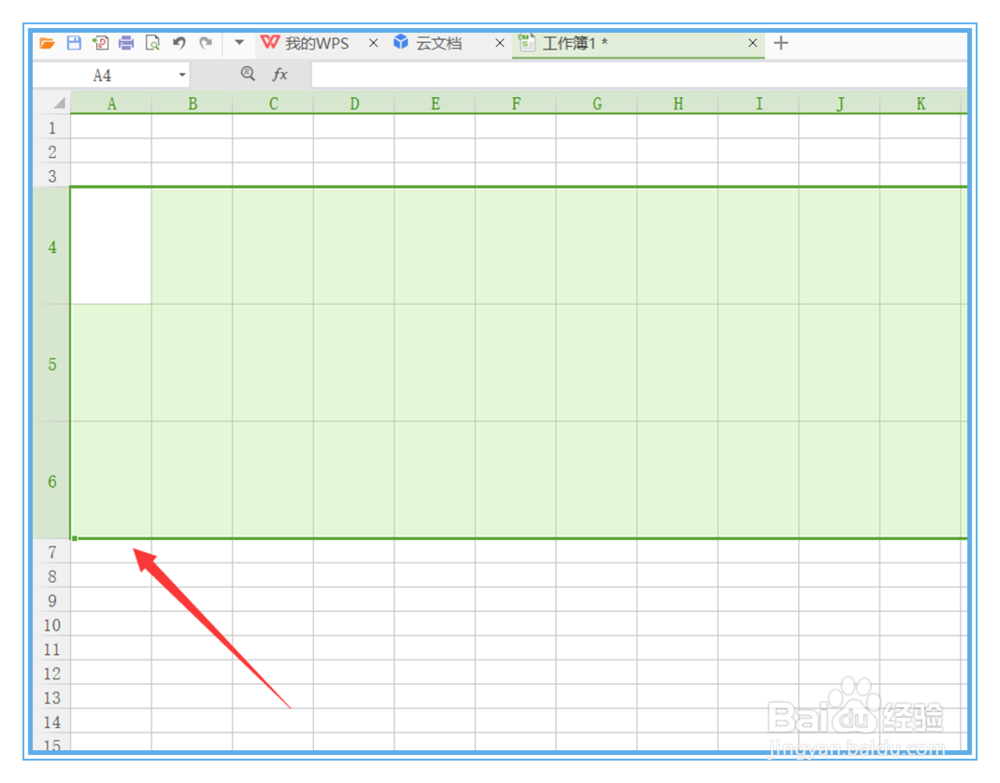Screen dimensions: 1000x783
Task: Open the Name Box dropdown arrow
Action: tap(182, 75)
